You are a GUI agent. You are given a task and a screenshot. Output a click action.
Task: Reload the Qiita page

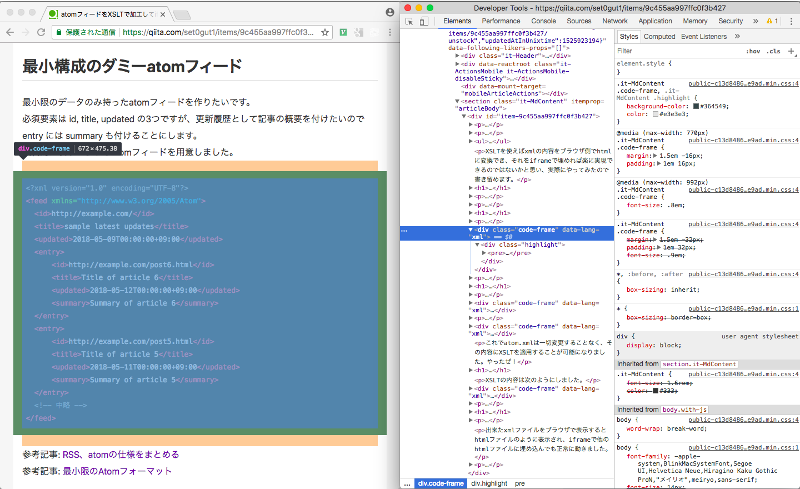41,32
